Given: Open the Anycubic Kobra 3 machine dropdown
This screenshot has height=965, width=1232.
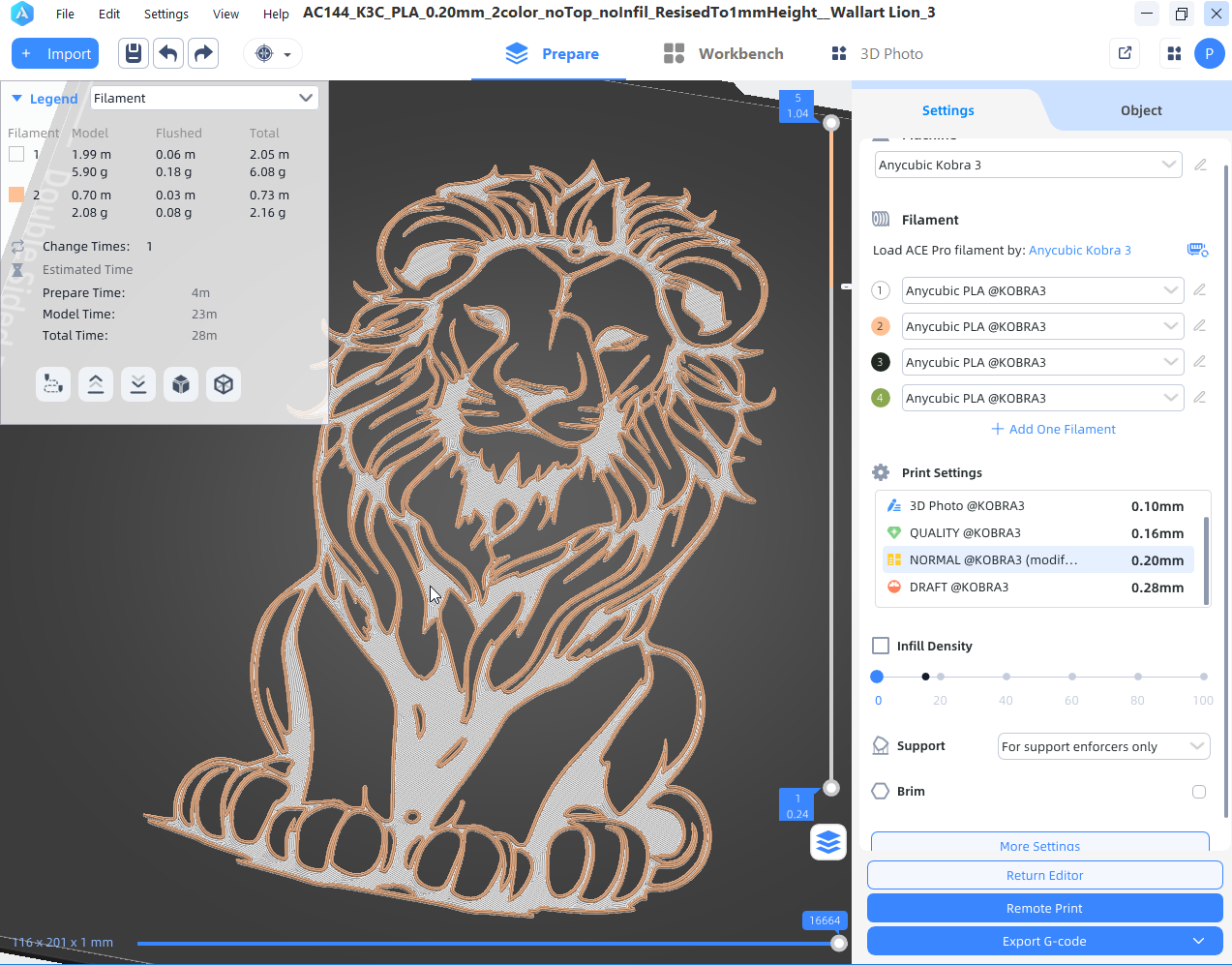Looking at the screenshot, I should [x=1028, y=165].
